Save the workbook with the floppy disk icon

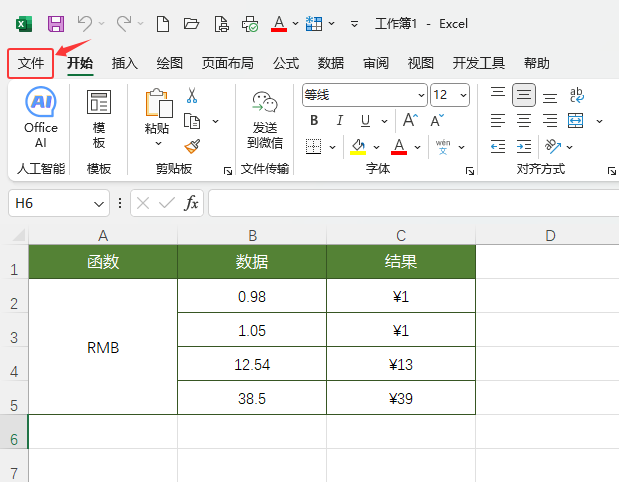pos(56,24)
